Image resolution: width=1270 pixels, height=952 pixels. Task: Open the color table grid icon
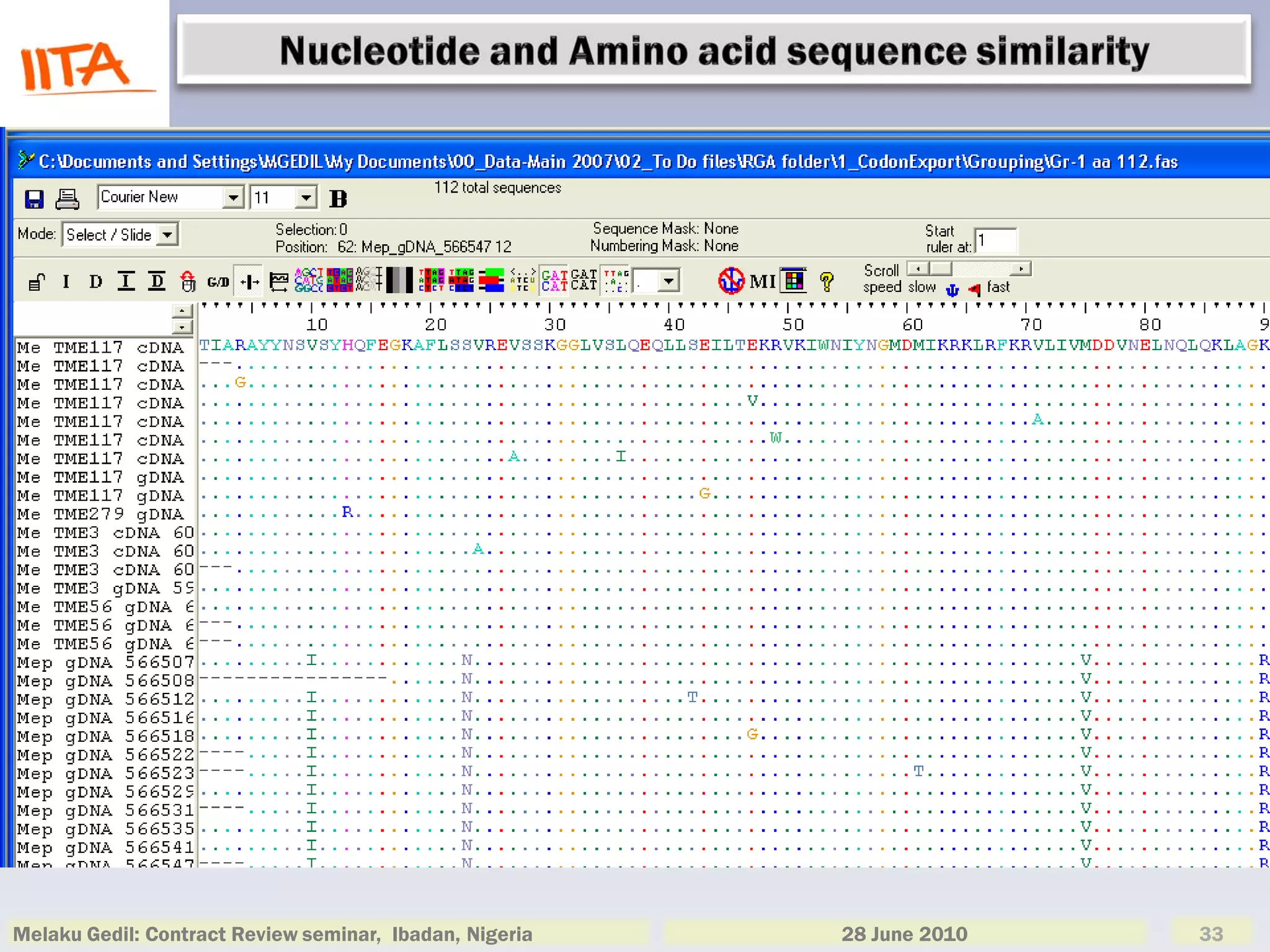[x=793, y=281]
